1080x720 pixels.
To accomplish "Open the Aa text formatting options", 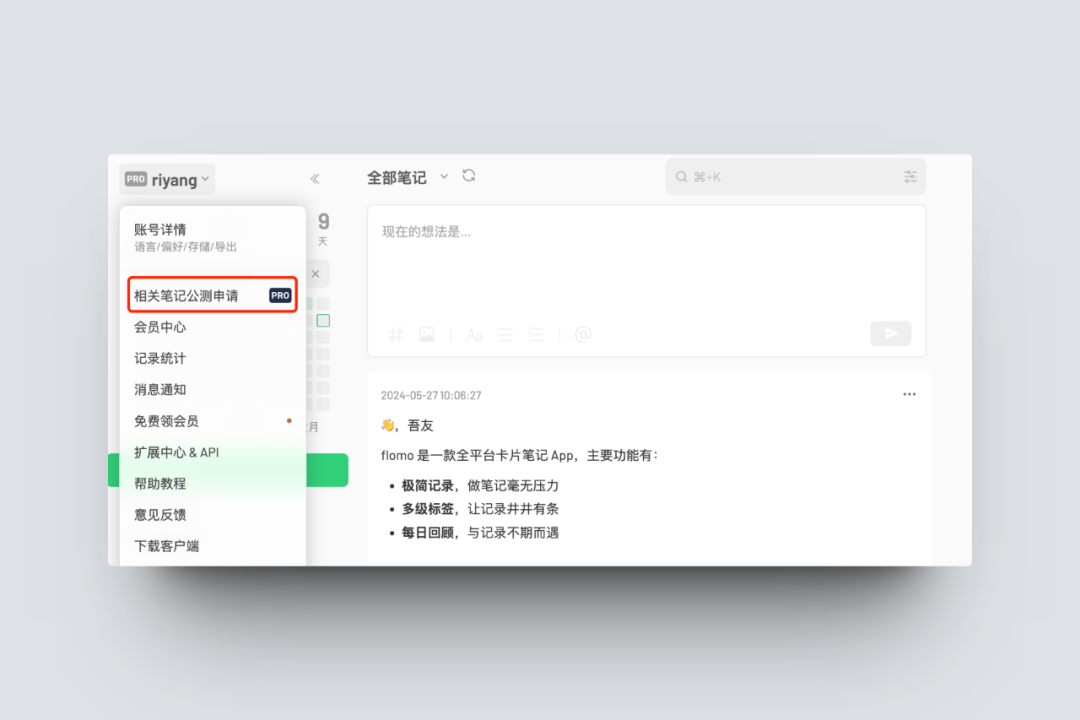I will pyautogui.click(x=475, y=336).
